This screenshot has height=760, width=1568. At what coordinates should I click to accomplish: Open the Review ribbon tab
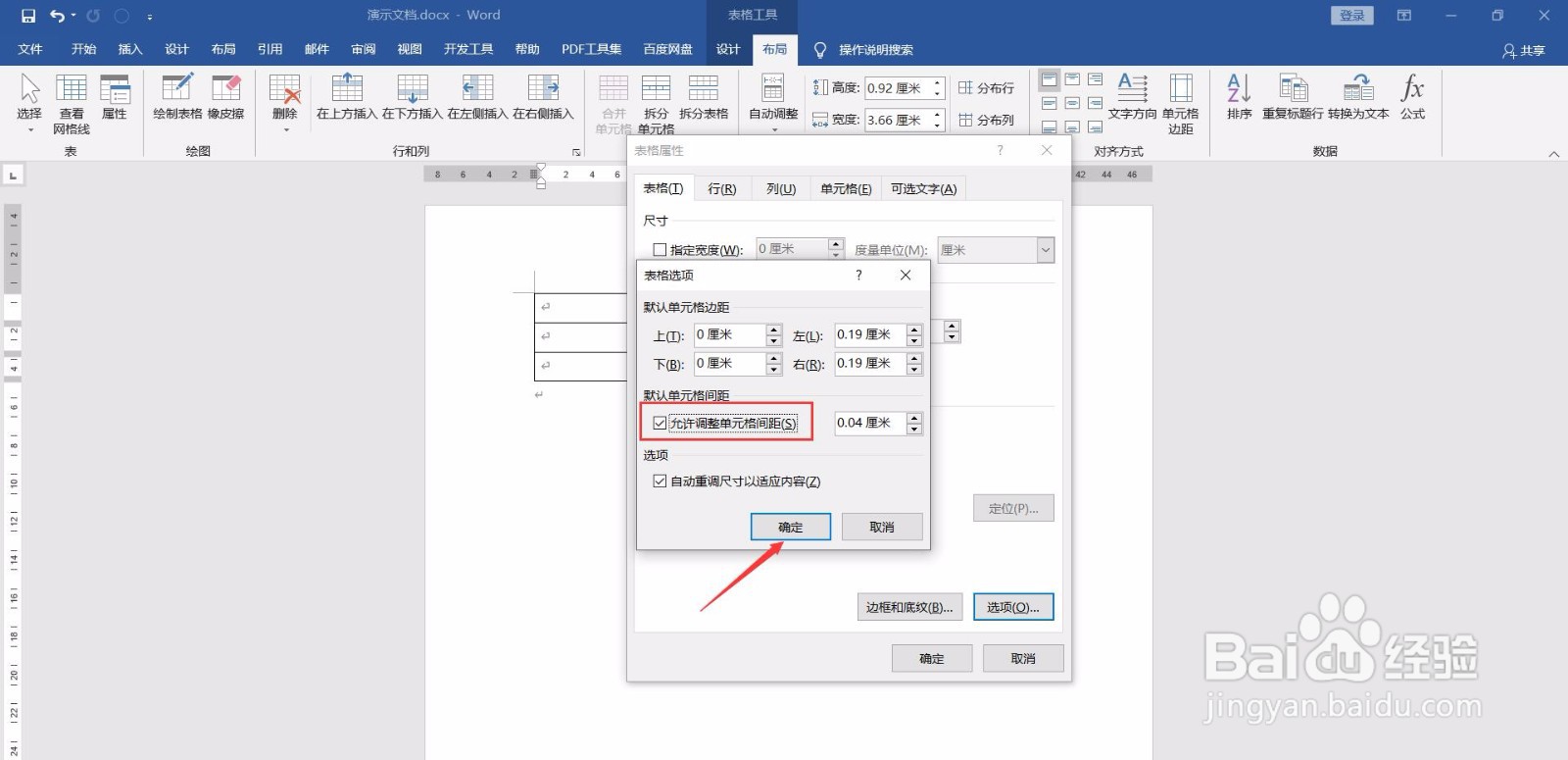(364, 49)
